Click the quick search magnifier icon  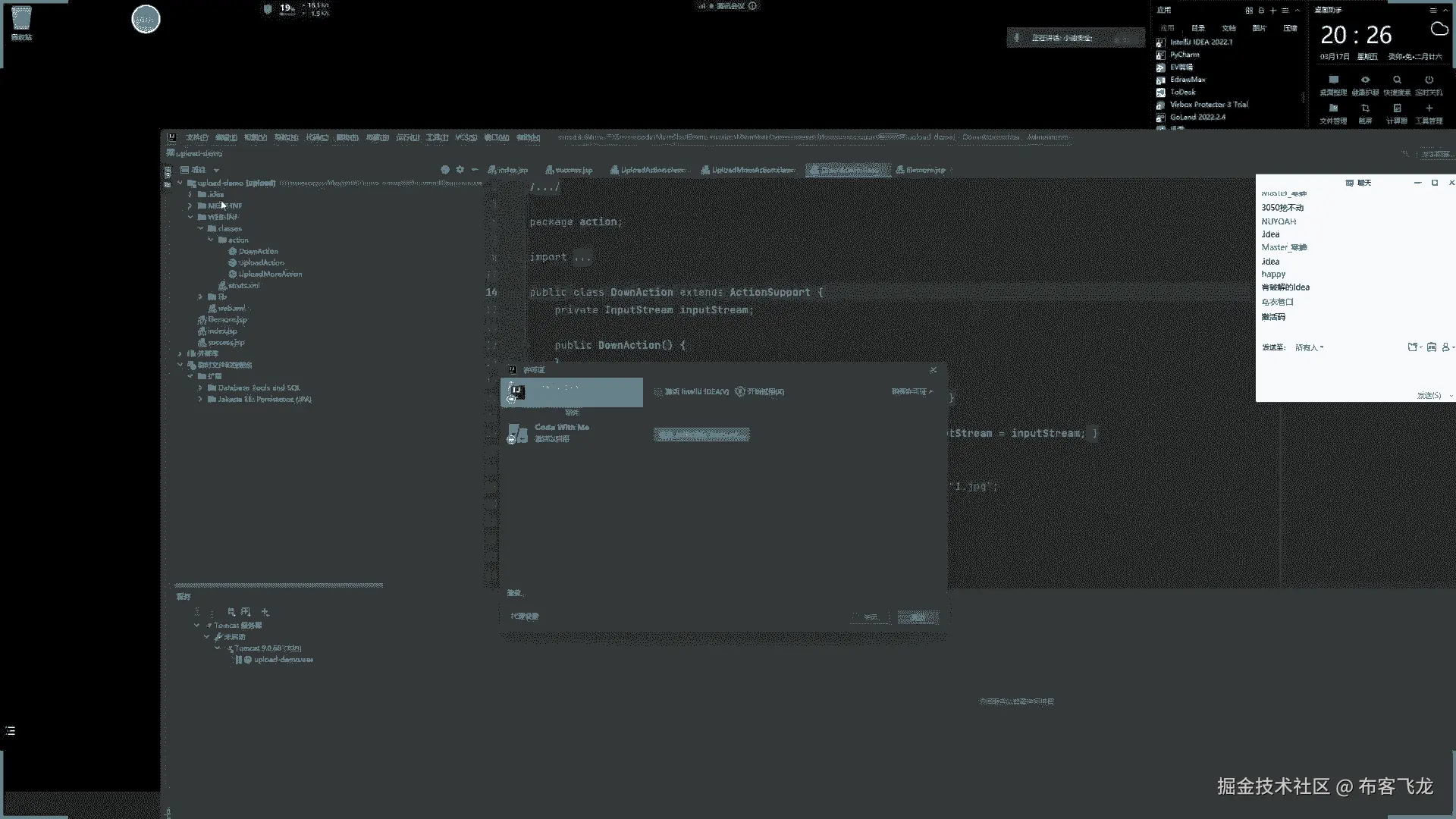point(1397,80)
